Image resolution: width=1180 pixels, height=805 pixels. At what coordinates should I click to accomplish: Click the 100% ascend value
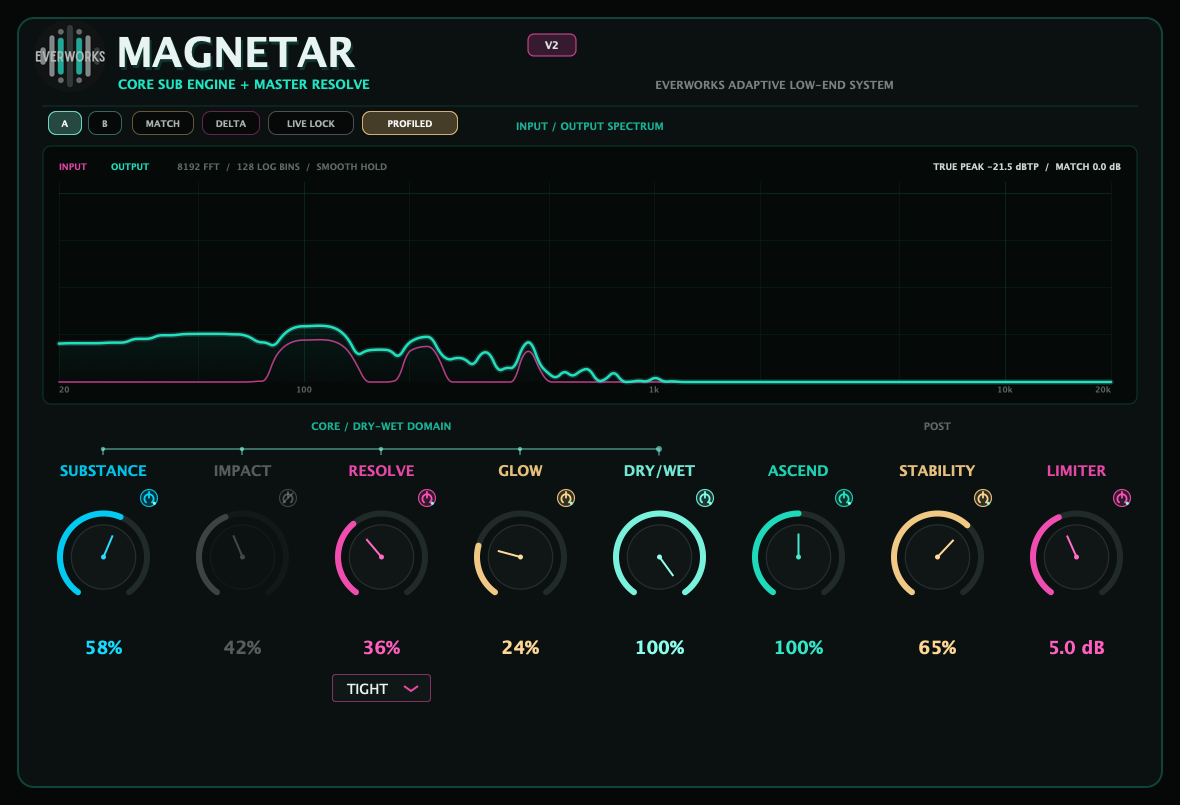[798, 648]
